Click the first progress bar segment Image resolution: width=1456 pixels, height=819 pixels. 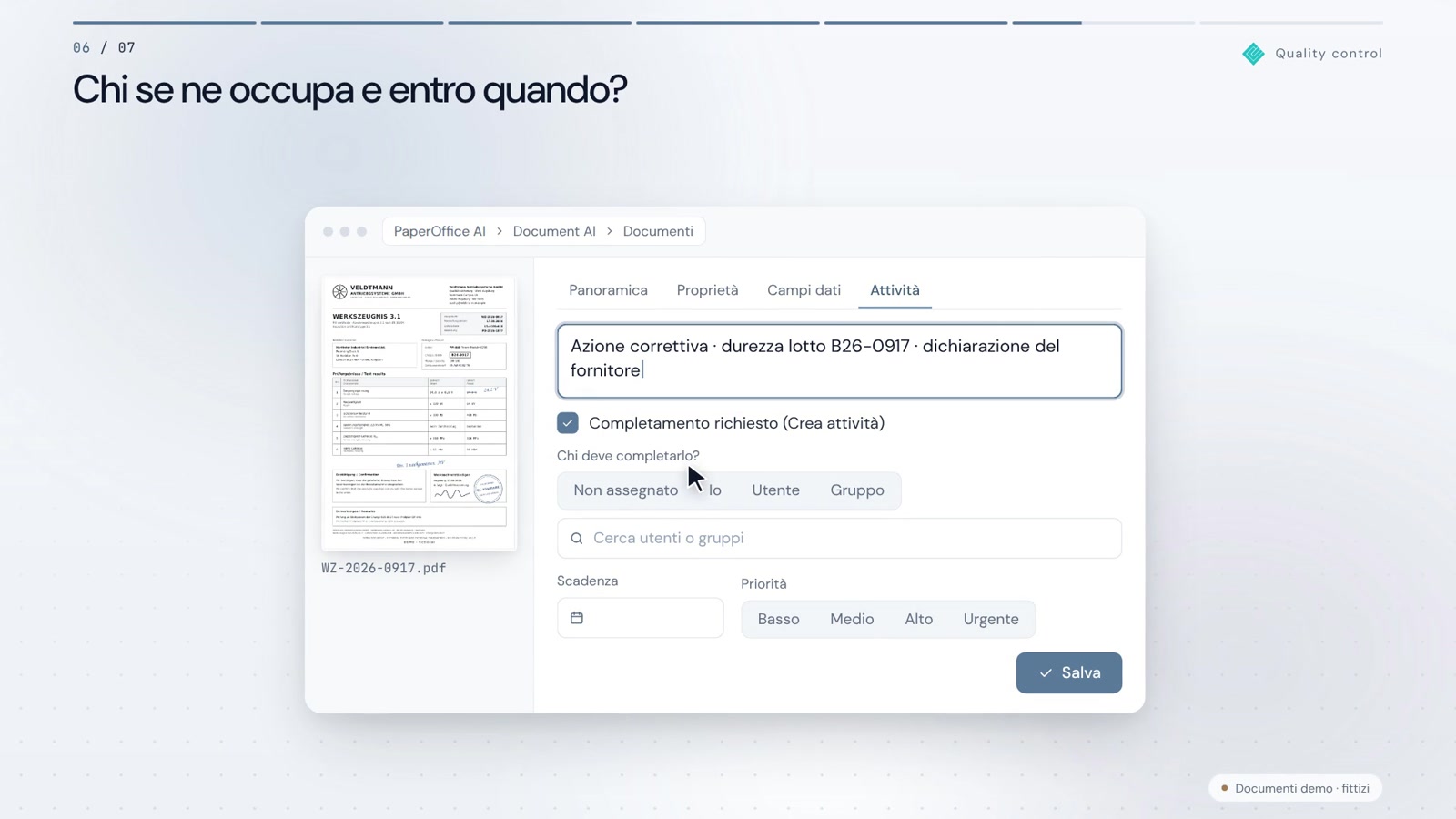coord(165,22)
